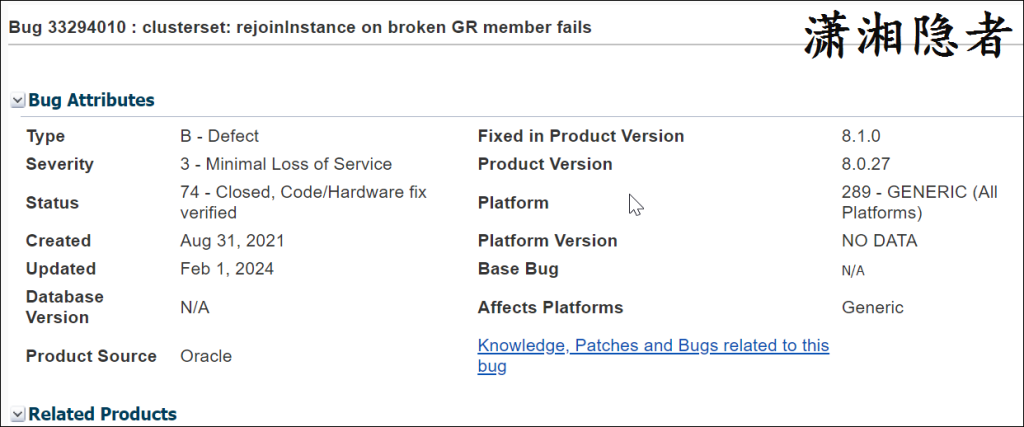Click the 'Feb 1, 2024' updated date
The image size is (1024, 427).
tap(227, 269)
